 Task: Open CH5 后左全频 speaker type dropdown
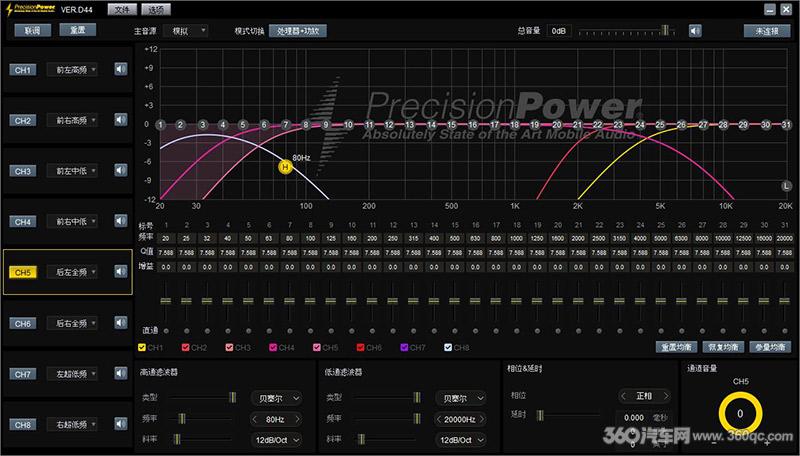(72, 272)
